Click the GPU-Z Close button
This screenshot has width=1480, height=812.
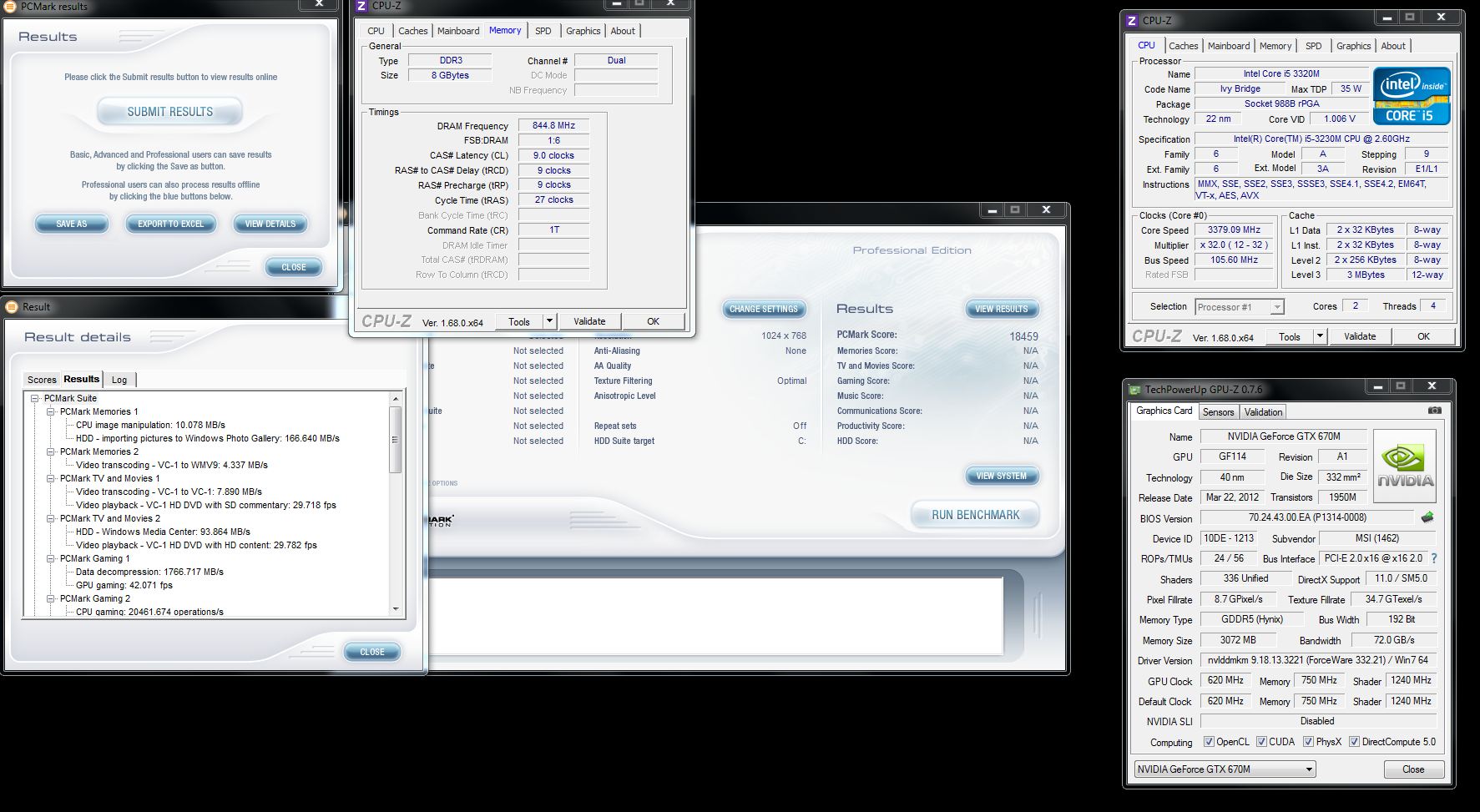pyautogui.click(x=1413, y=769)
